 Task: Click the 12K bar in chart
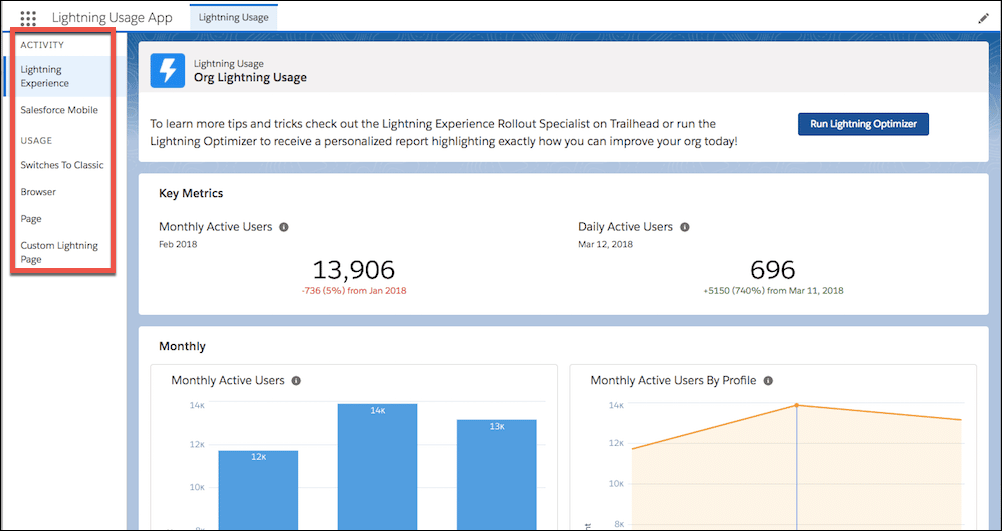tap(258, 490)
